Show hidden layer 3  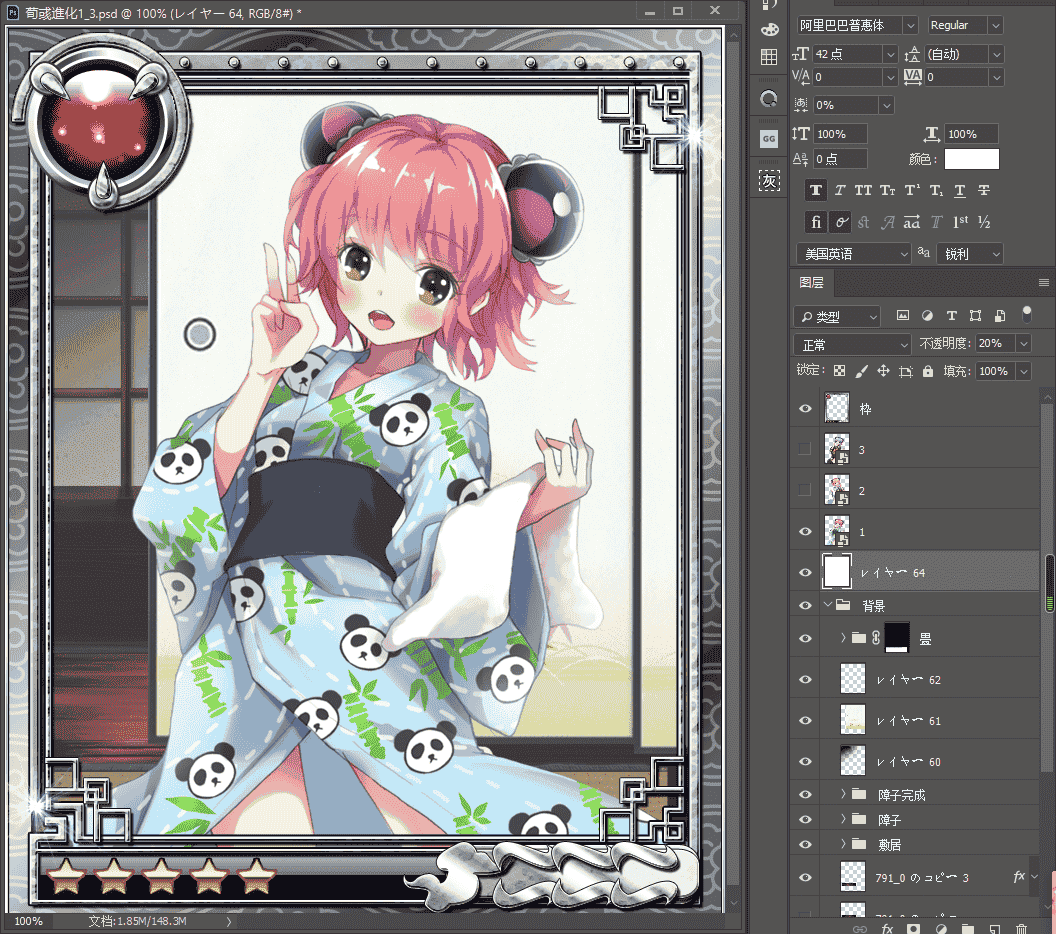[805, 449]
